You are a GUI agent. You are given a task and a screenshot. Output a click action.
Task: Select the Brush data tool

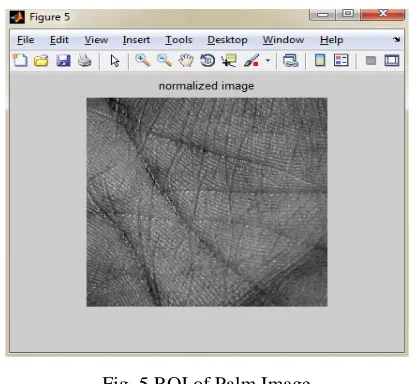click(251, 61)
